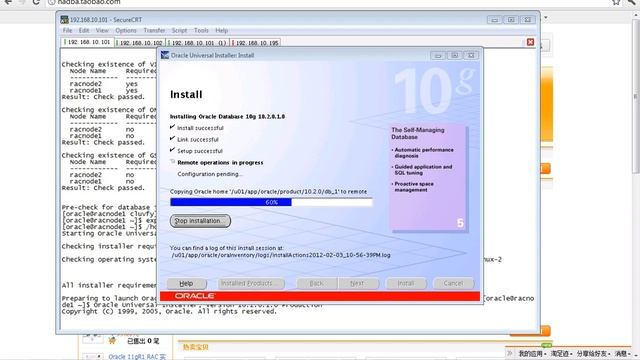Image resolution: width=640 pixels, height=360 pixels.
Task: Switch to the 192.168.10.101 (1) session tab
Action: tap(198, 42)
